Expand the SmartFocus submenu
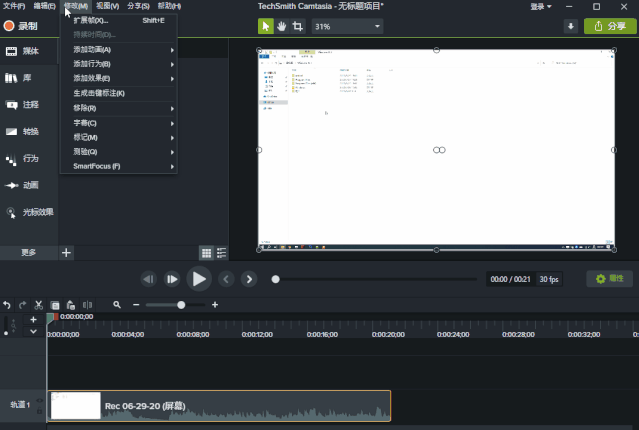The height and width of the screenshot is (430, 639). (119, 166)
